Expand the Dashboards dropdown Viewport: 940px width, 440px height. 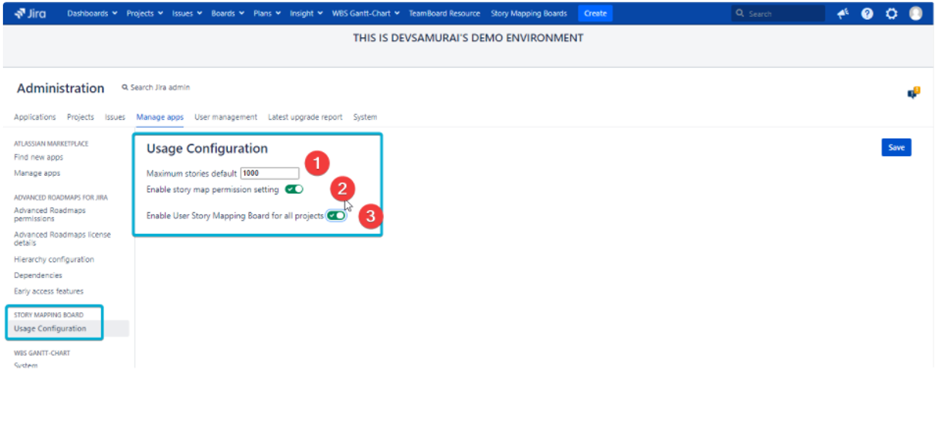92,14
